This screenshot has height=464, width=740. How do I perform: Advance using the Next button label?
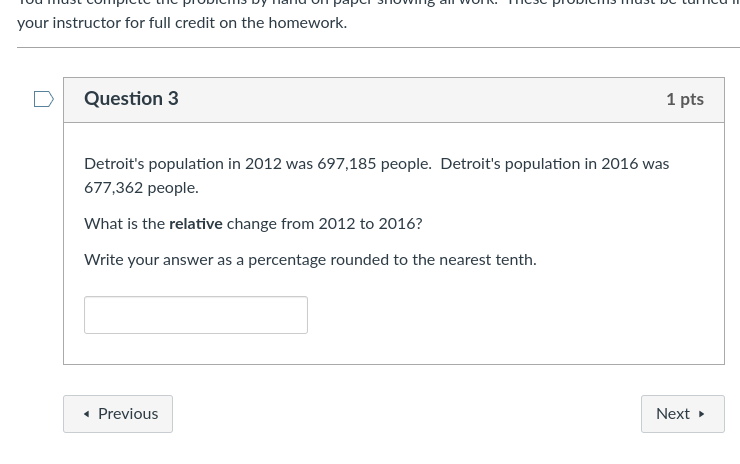[x=673, y=414]
